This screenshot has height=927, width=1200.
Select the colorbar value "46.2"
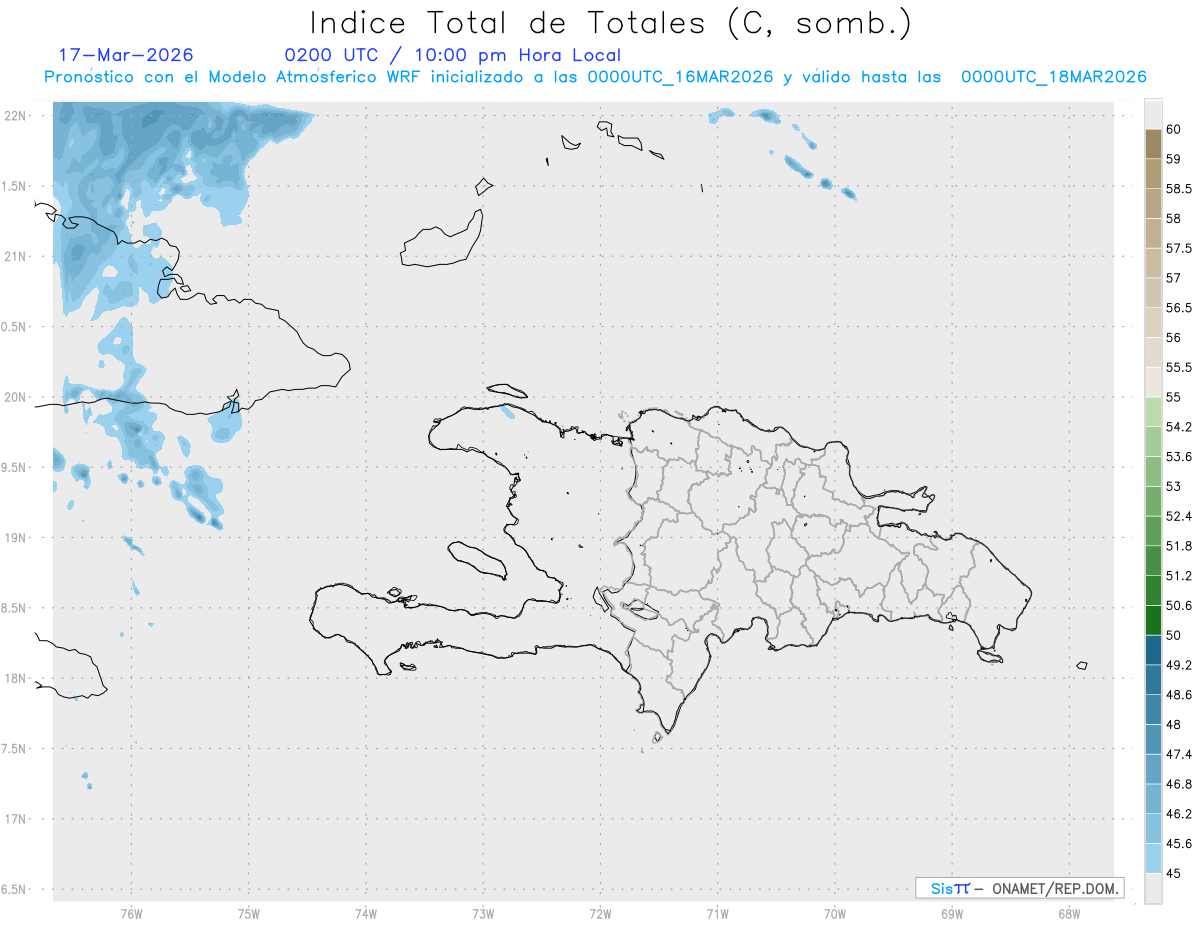pos(1178,814)
